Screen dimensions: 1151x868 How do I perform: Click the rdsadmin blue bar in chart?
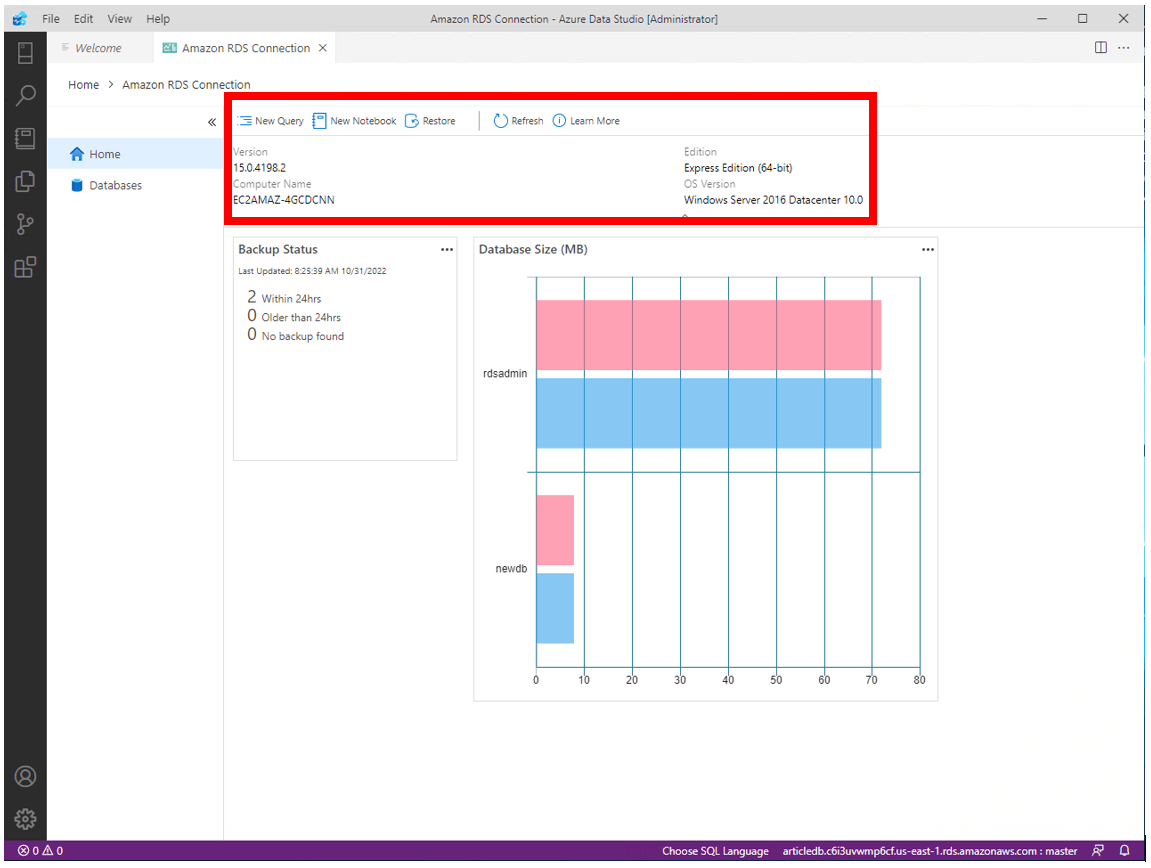pyautogui.click(x=708, y=413)
